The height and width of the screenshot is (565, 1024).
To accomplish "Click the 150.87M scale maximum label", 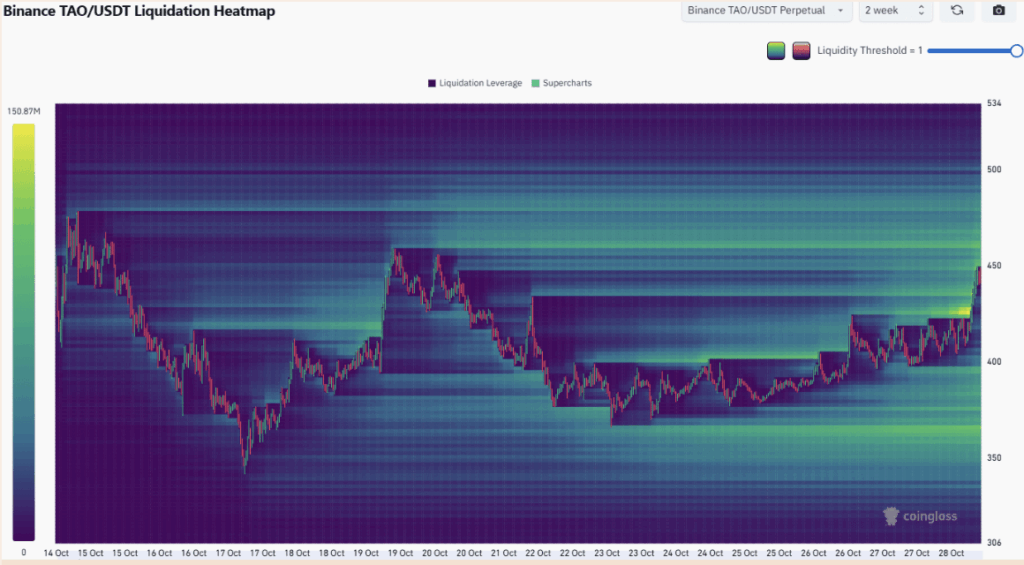I will (x=24, y=112).
